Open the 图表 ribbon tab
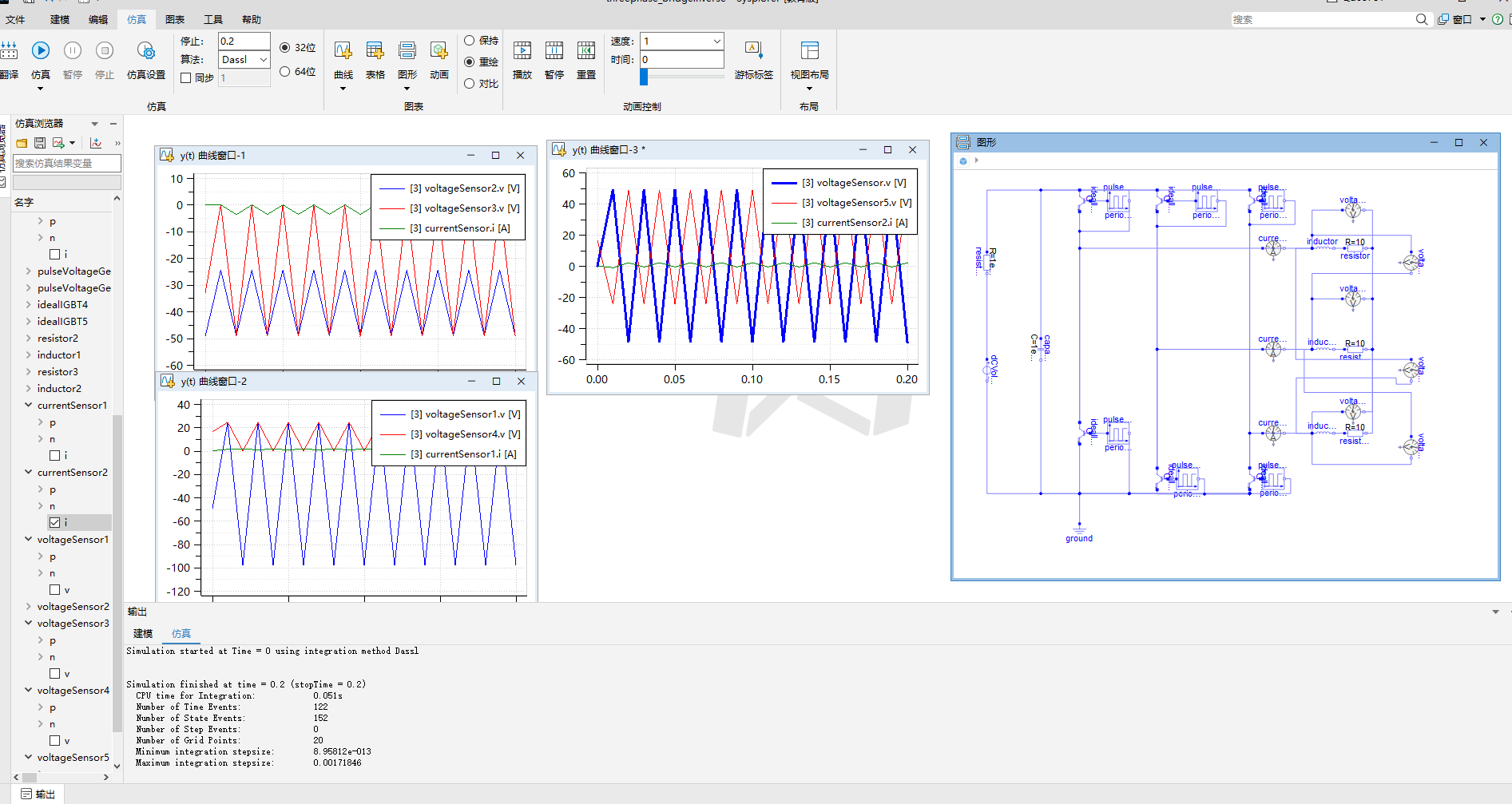The image size is (1512, 804). (x=175, y=19)
